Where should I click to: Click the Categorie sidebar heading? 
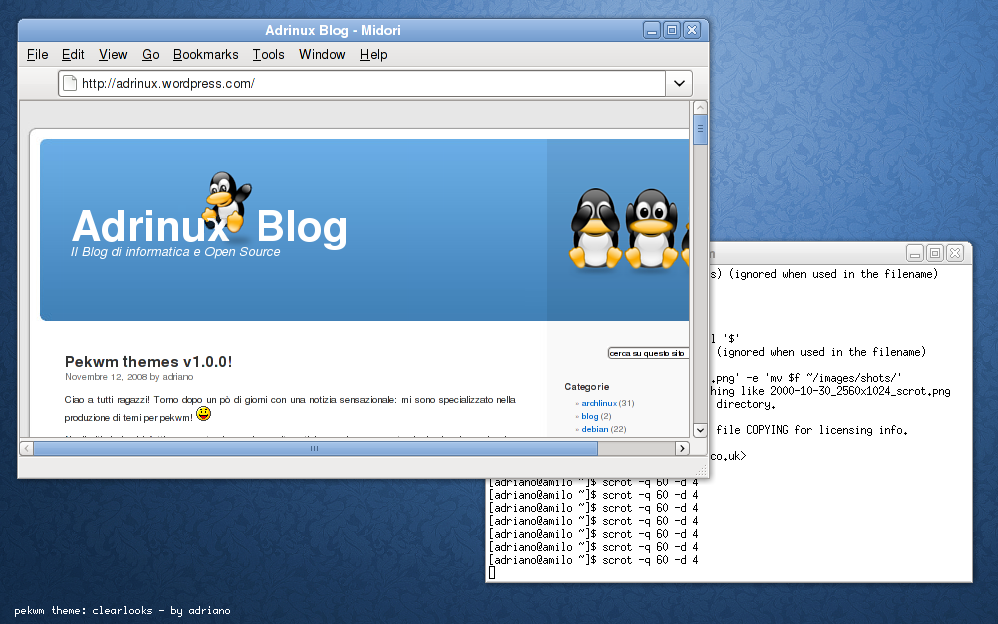586,386
